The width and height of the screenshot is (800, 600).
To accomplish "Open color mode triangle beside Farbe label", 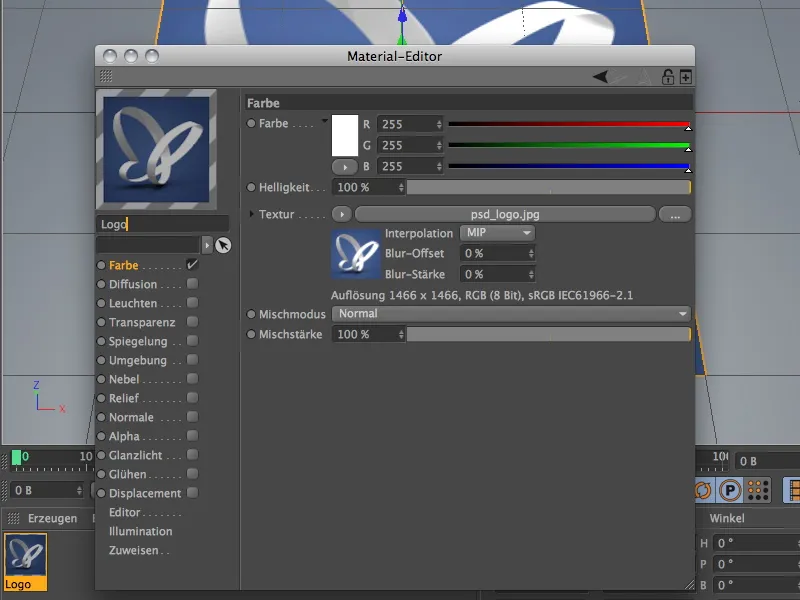I will (324, 121).
